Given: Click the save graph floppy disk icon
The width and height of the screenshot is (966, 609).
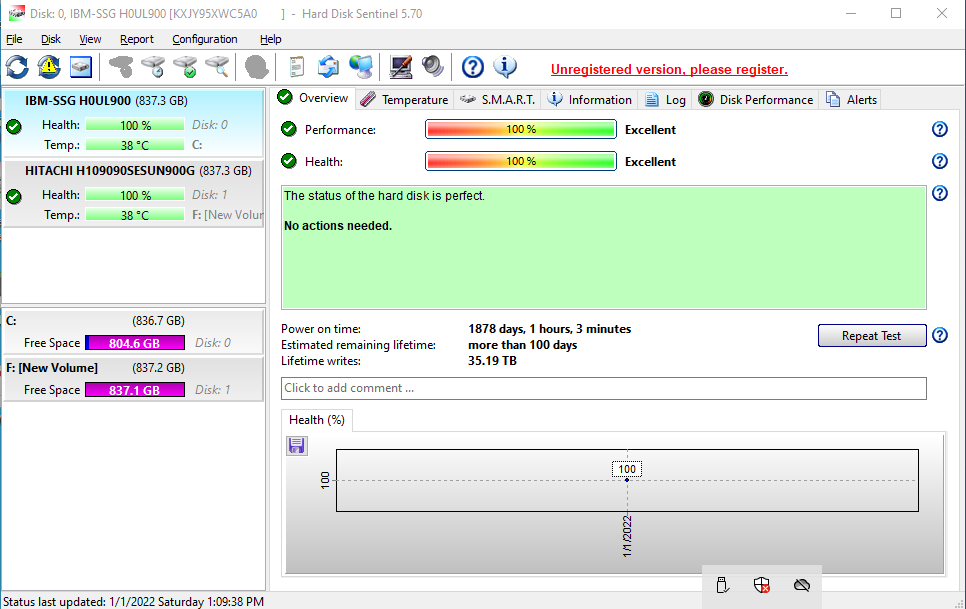Looking at the screenshot, I should [x=297, y=445].
